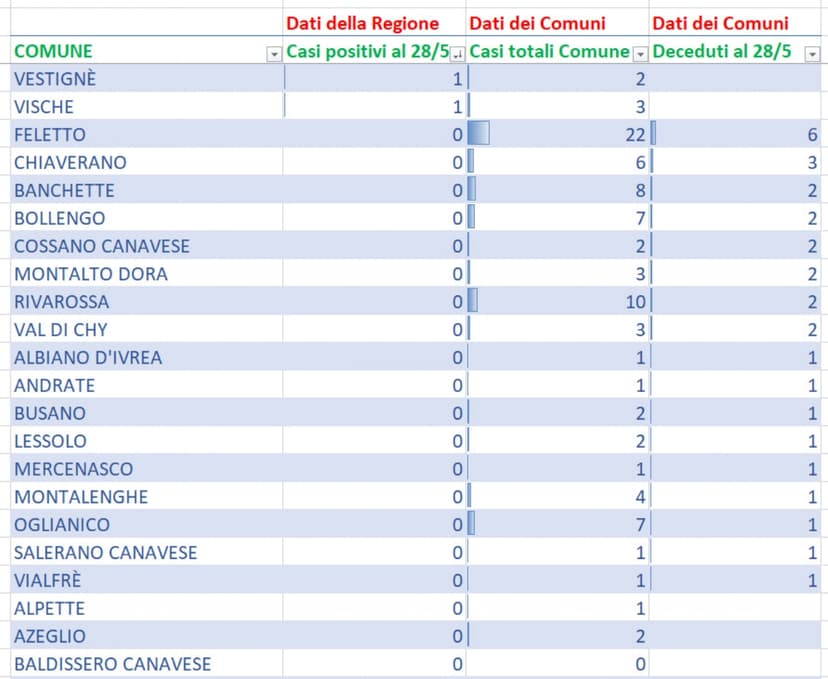Open the 'Deceduti al 28/5' filter dropdown
Screen dimensions: 828x679
click(812, 54)
